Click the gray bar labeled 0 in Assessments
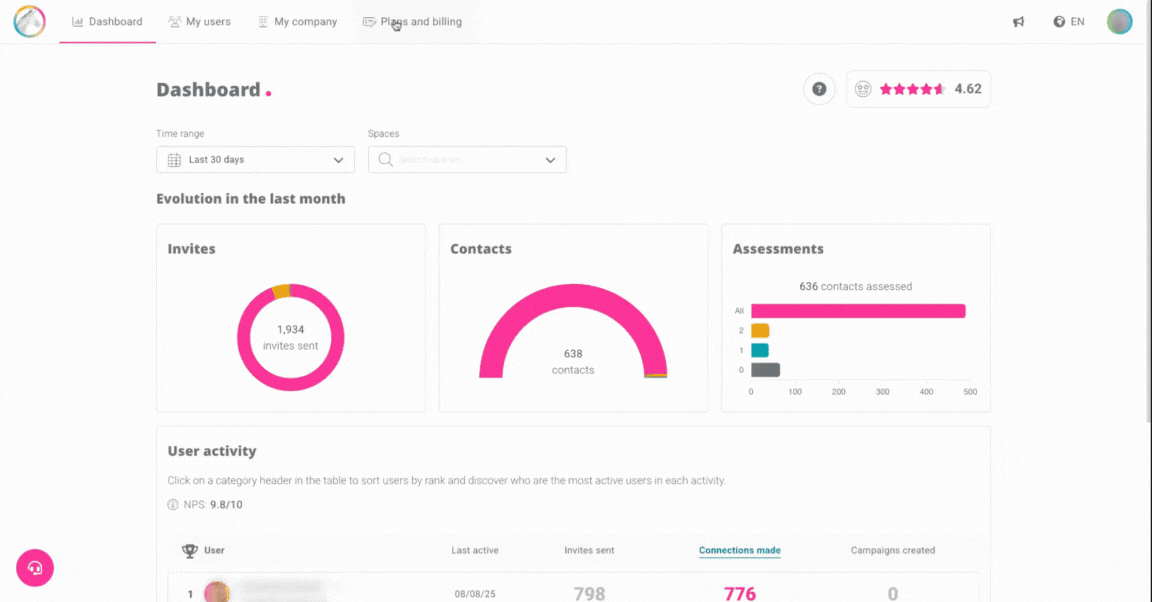 click(766, 370)
